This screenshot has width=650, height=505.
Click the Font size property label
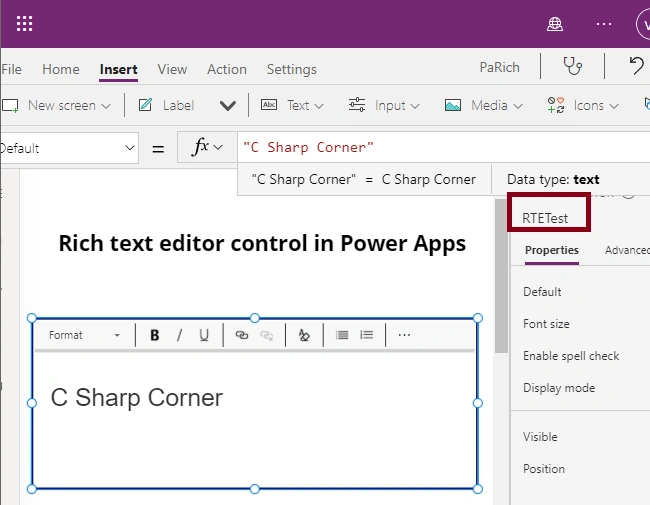(x=546, y=323)
